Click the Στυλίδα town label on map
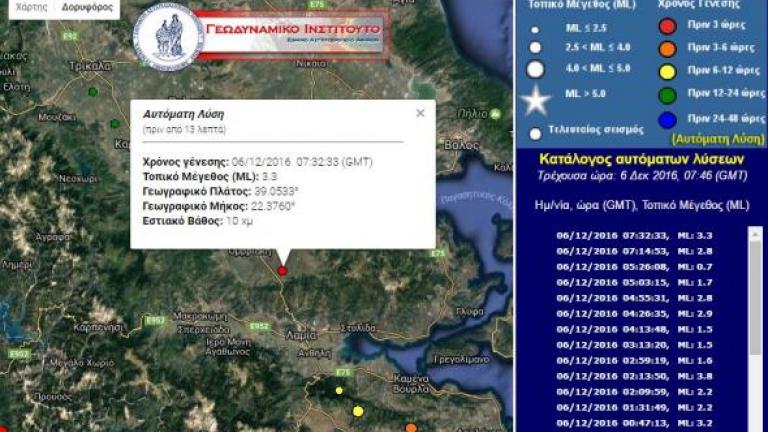Image resolution: width=768 pixels, height=432 pixels. tap(358, 328)
